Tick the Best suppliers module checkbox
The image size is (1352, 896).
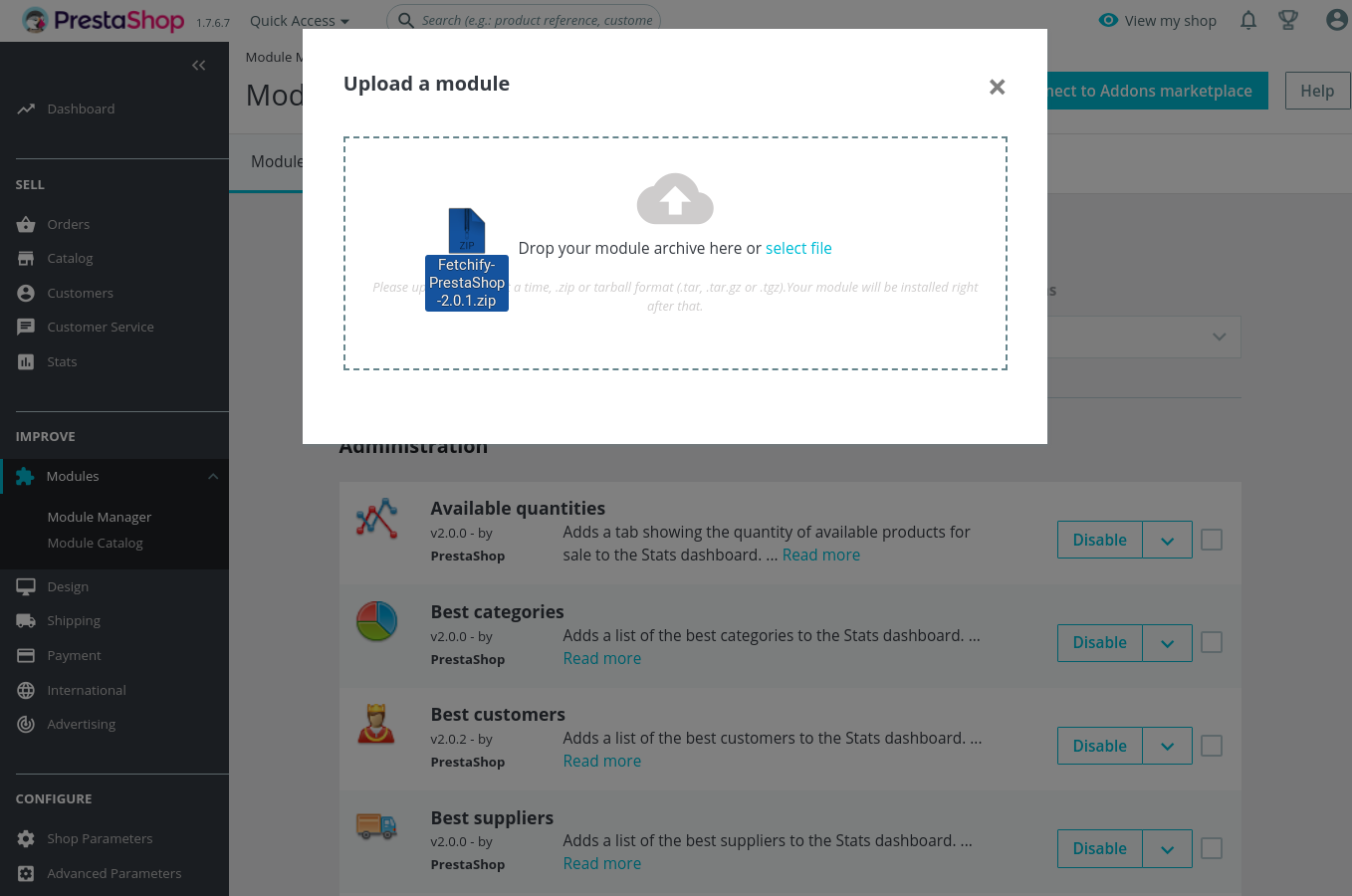tap(1212, 848)
